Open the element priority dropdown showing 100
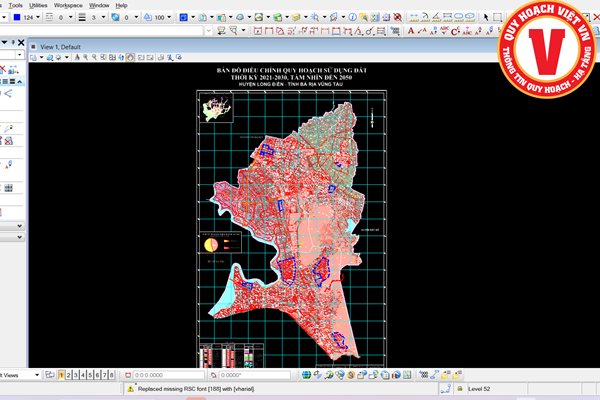 coord(169,17)
